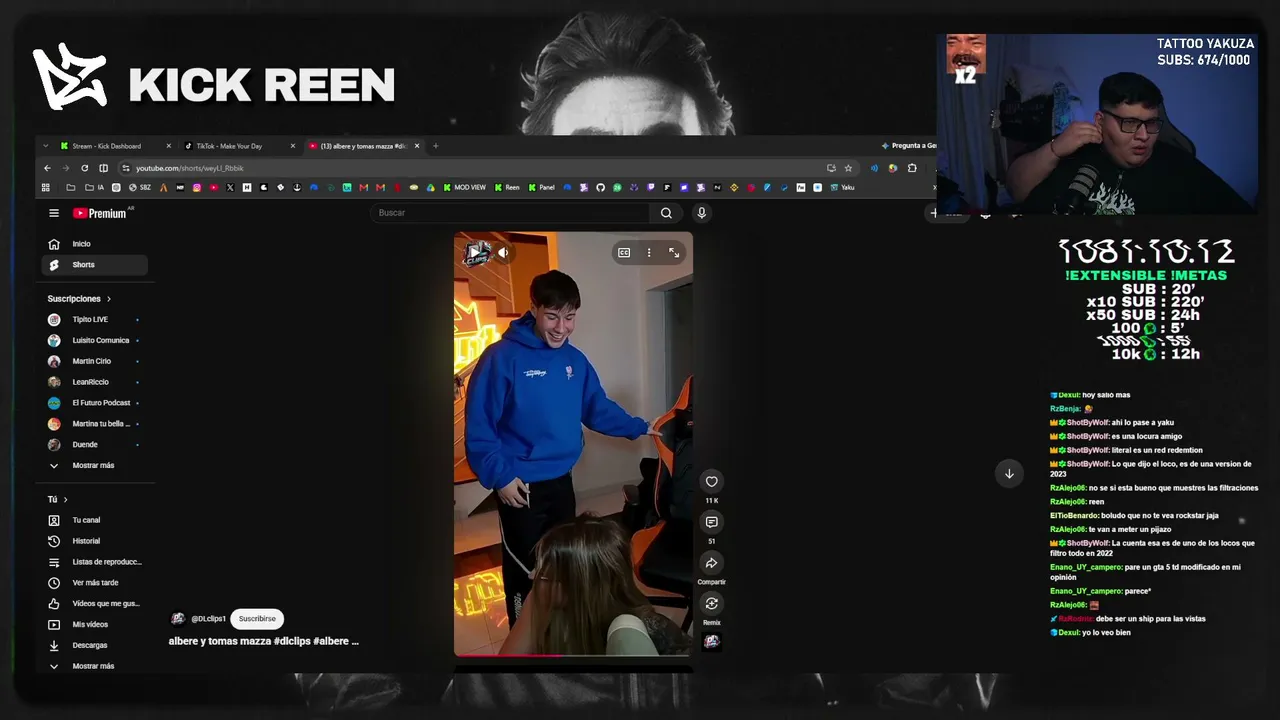Open the Tipito LIVE subscription
1280x720 pixels.
click(x=95, y=320)
